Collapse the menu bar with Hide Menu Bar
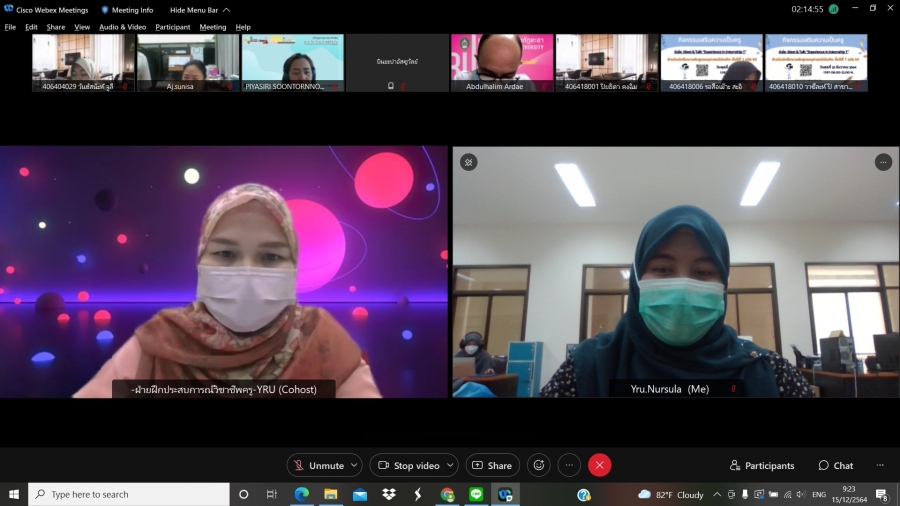 199,10
